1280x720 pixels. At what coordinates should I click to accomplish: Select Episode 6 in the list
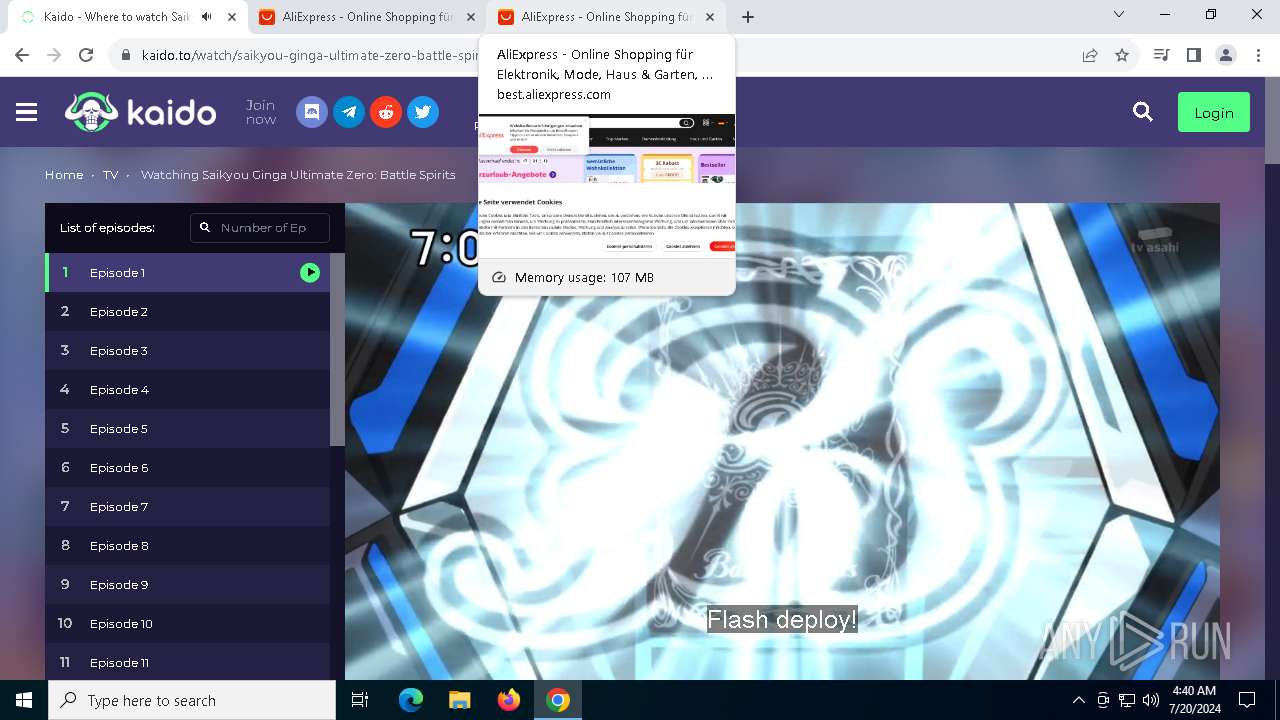(187, 467)
